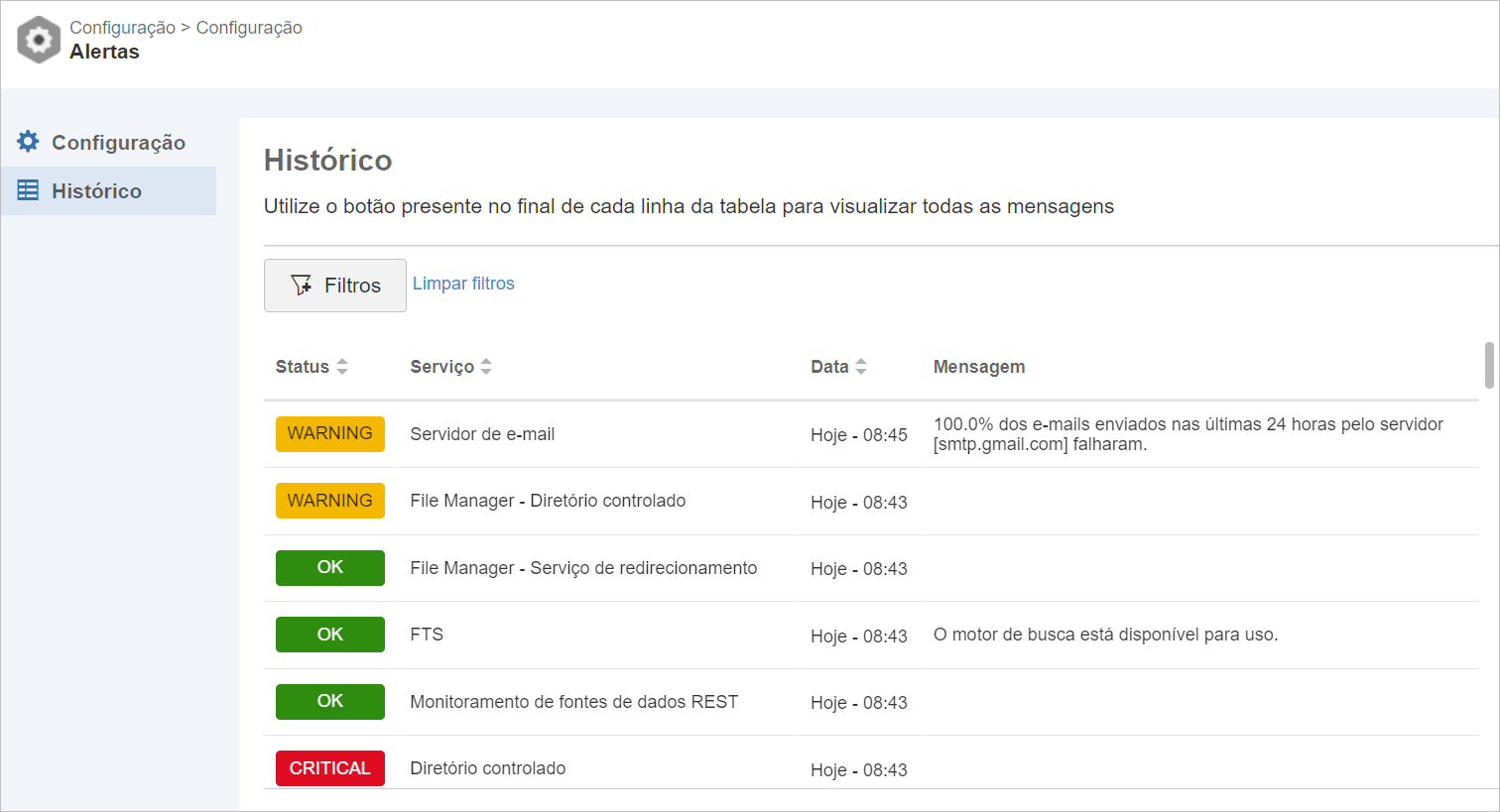
Task: Select File Manager - Diretório controlado service cell
Action: 548,501
